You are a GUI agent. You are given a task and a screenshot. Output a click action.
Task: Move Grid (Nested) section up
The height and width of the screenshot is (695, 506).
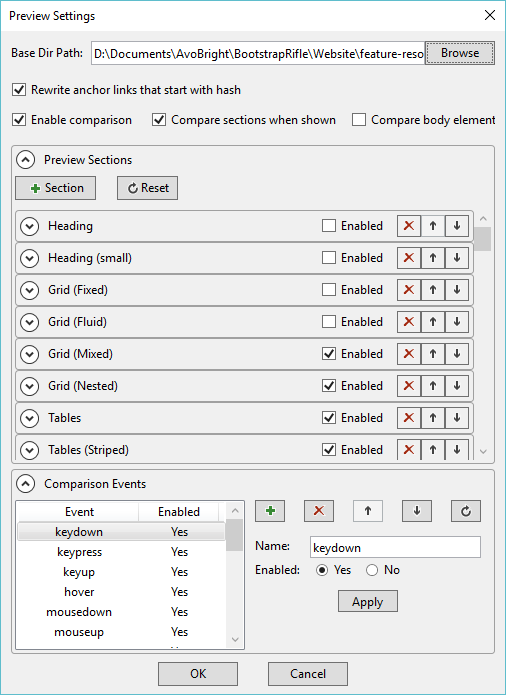click(x=432, y=386)
